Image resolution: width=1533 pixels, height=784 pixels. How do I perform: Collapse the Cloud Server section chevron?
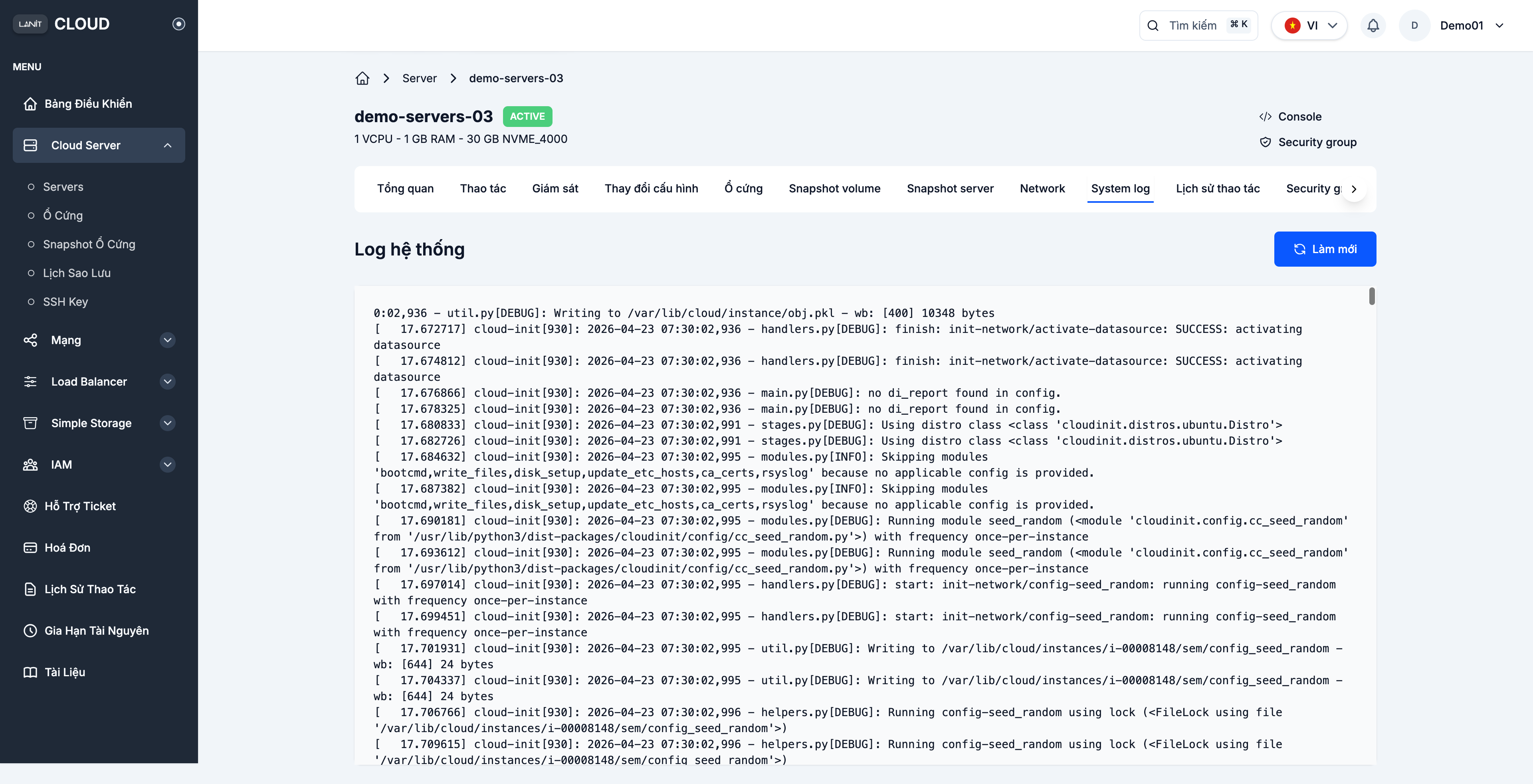168,145
